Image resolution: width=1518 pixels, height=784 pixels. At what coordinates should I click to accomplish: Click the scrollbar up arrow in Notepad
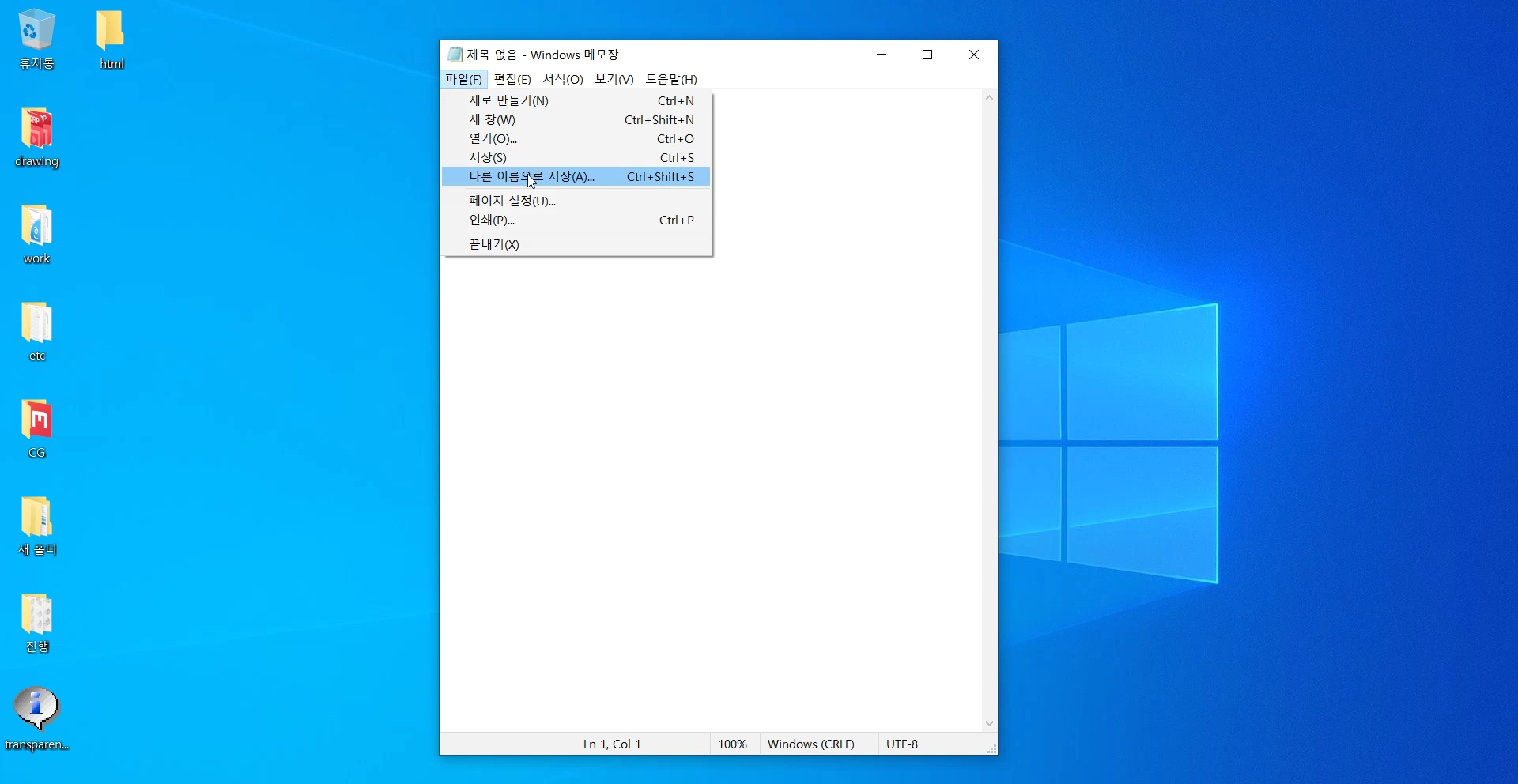click(989, 98)
